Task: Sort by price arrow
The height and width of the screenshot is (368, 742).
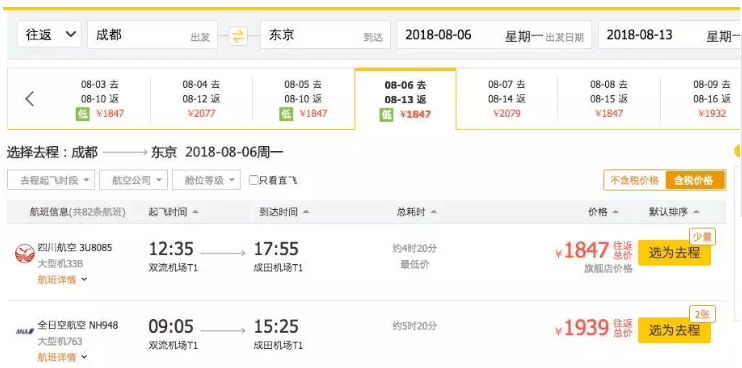Action: (615, 212)
